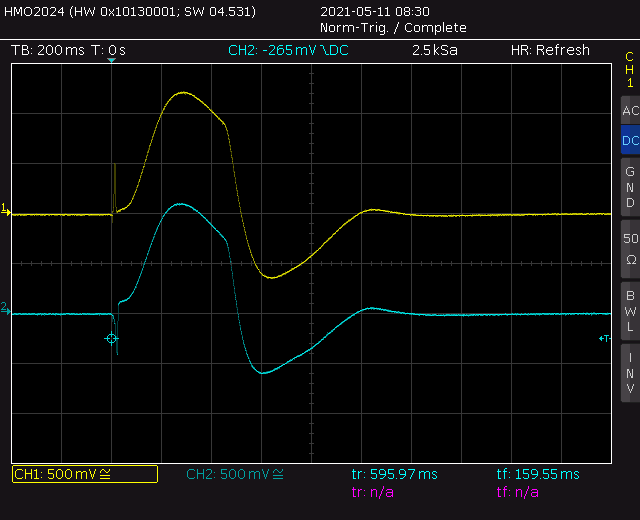The width and height of the screenshot is (640, 520).
Task: Click the TB: 200 ms timebase readout
Action: tap(48, 51)
